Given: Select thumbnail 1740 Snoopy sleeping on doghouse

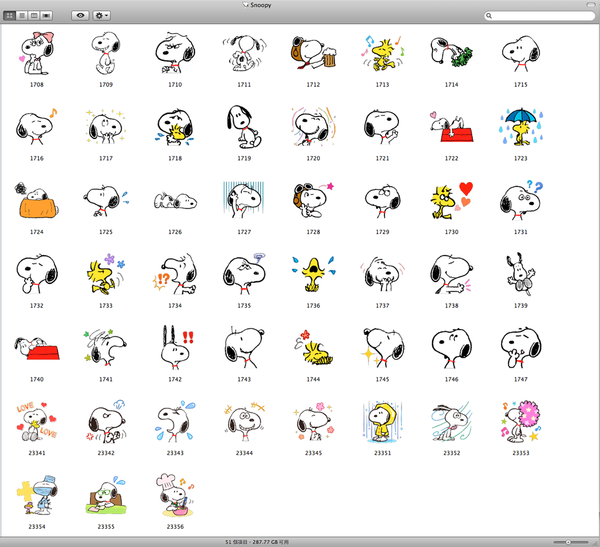Looking at the screenshot, I should (x=37, y=348).
